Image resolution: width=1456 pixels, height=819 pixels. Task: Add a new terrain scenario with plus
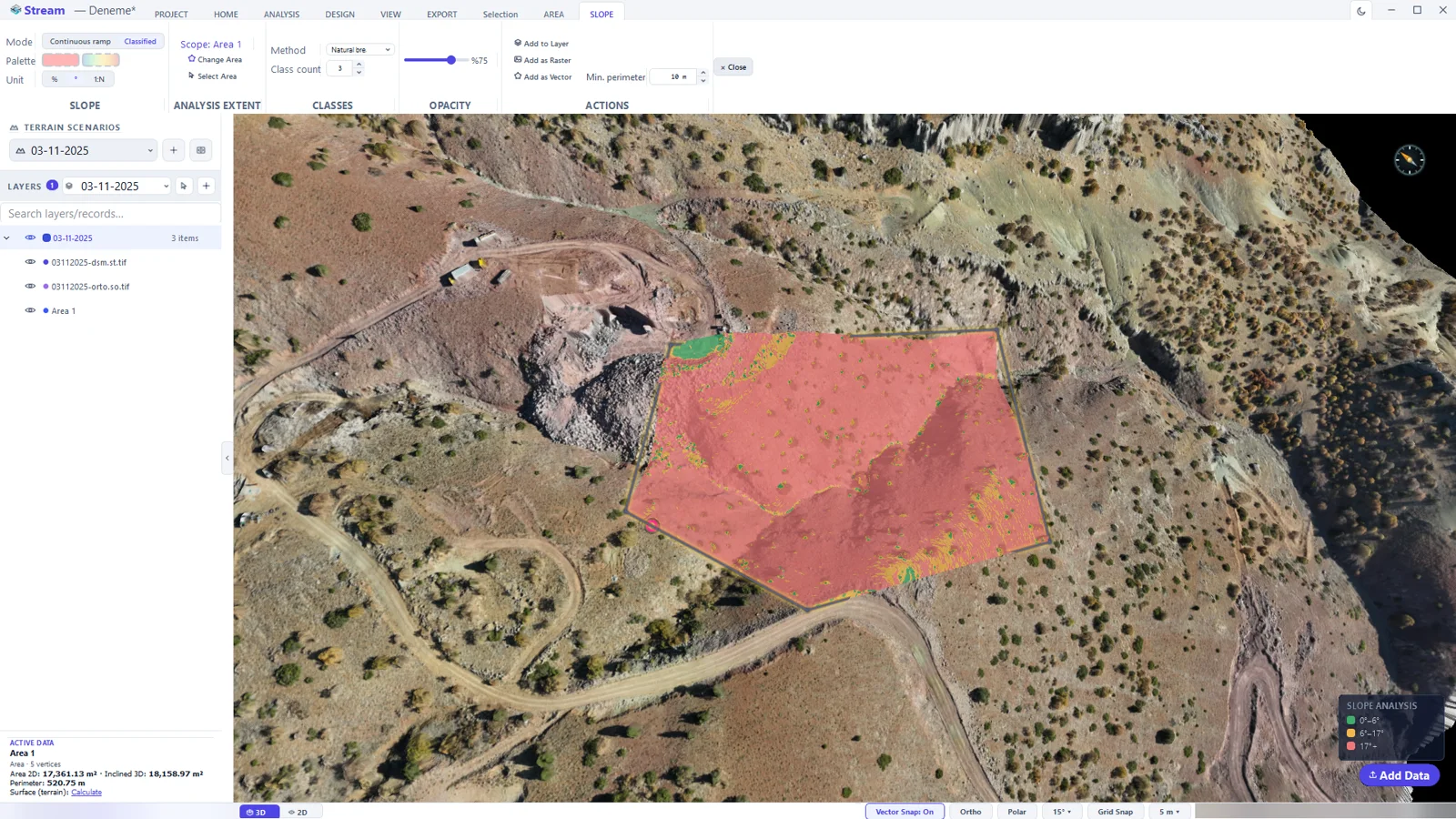point(174,150)
